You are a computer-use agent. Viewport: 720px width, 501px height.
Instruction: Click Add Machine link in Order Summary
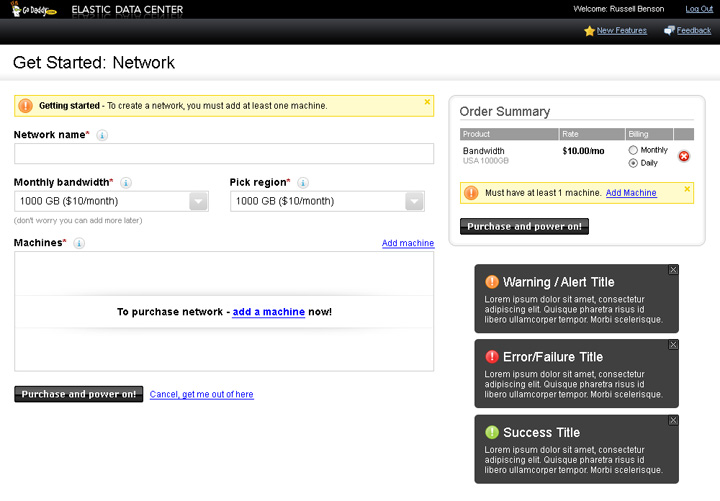point(631,192)
